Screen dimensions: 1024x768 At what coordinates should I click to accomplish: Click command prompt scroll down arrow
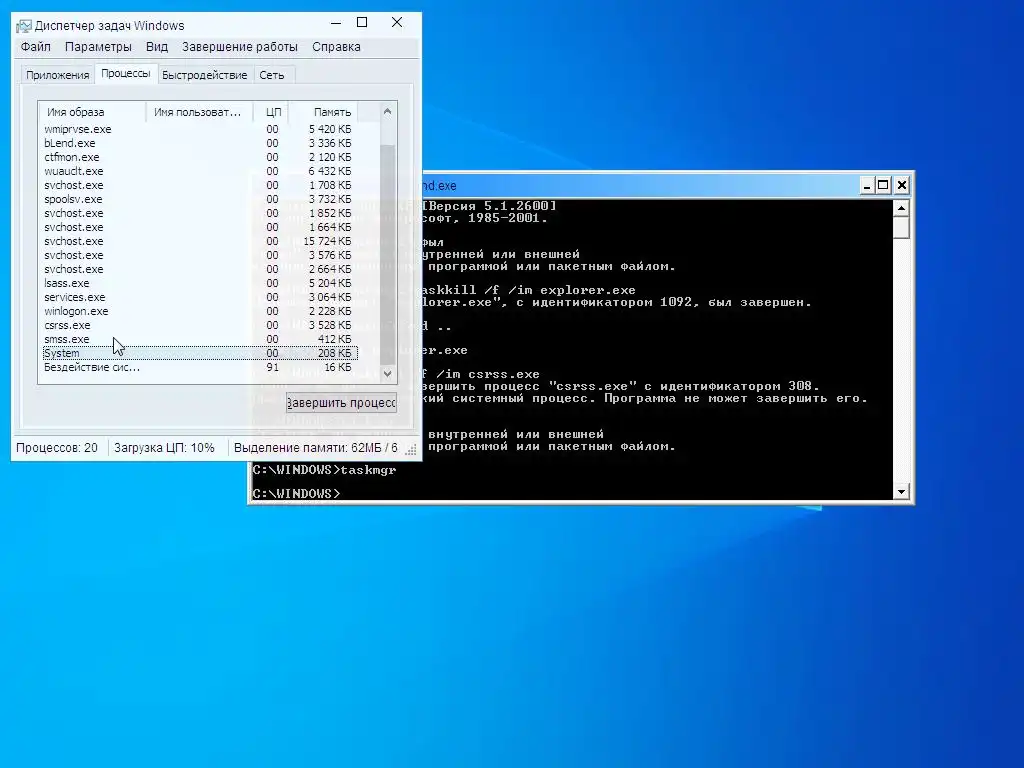click(x=901, y=492)
